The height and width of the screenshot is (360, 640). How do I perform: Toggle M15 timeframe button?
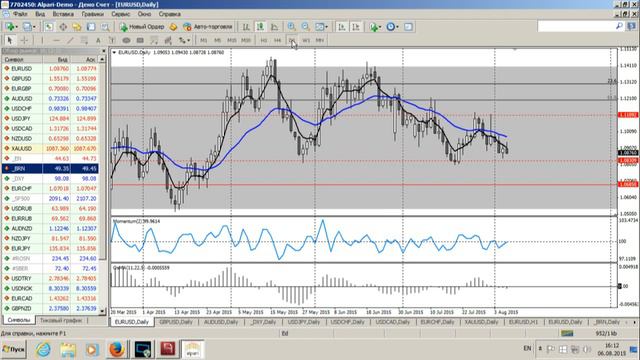[231, 40]
